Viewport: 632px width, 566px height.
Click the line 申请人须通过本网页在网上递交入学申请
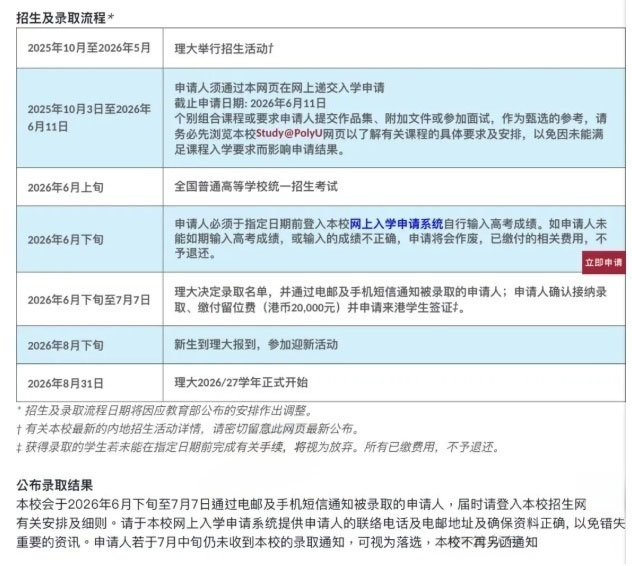[279, 87]
